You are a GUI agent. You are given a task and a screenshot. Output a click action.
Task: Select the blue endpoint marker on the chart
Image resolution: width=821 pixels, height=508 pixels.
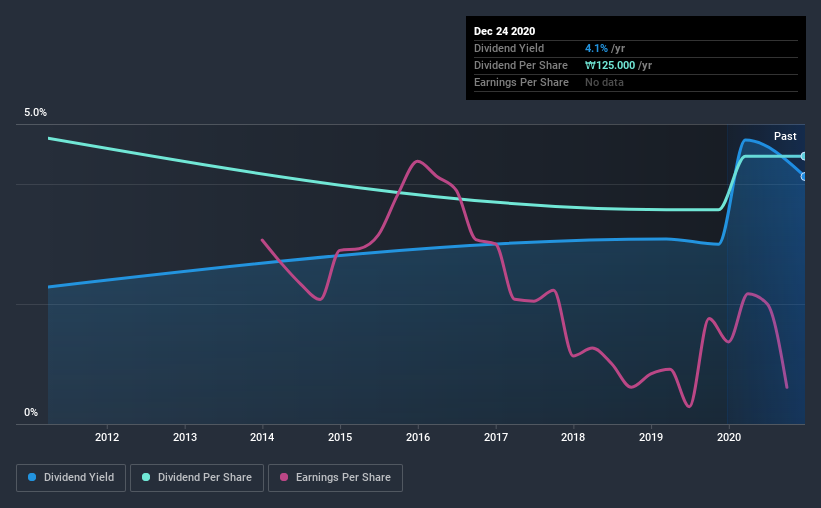(804, 176)
